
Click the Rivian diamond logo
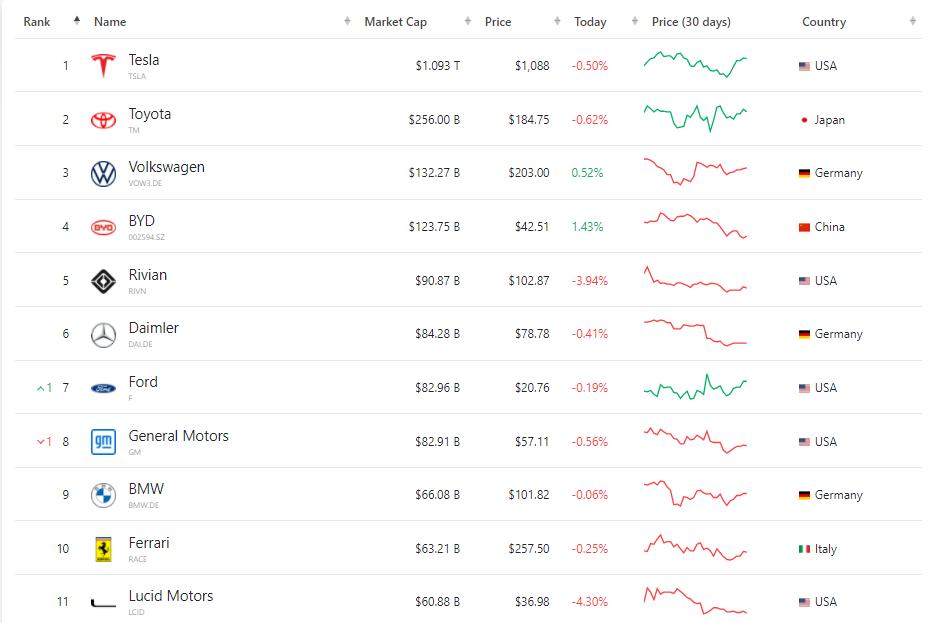point(103,281)
